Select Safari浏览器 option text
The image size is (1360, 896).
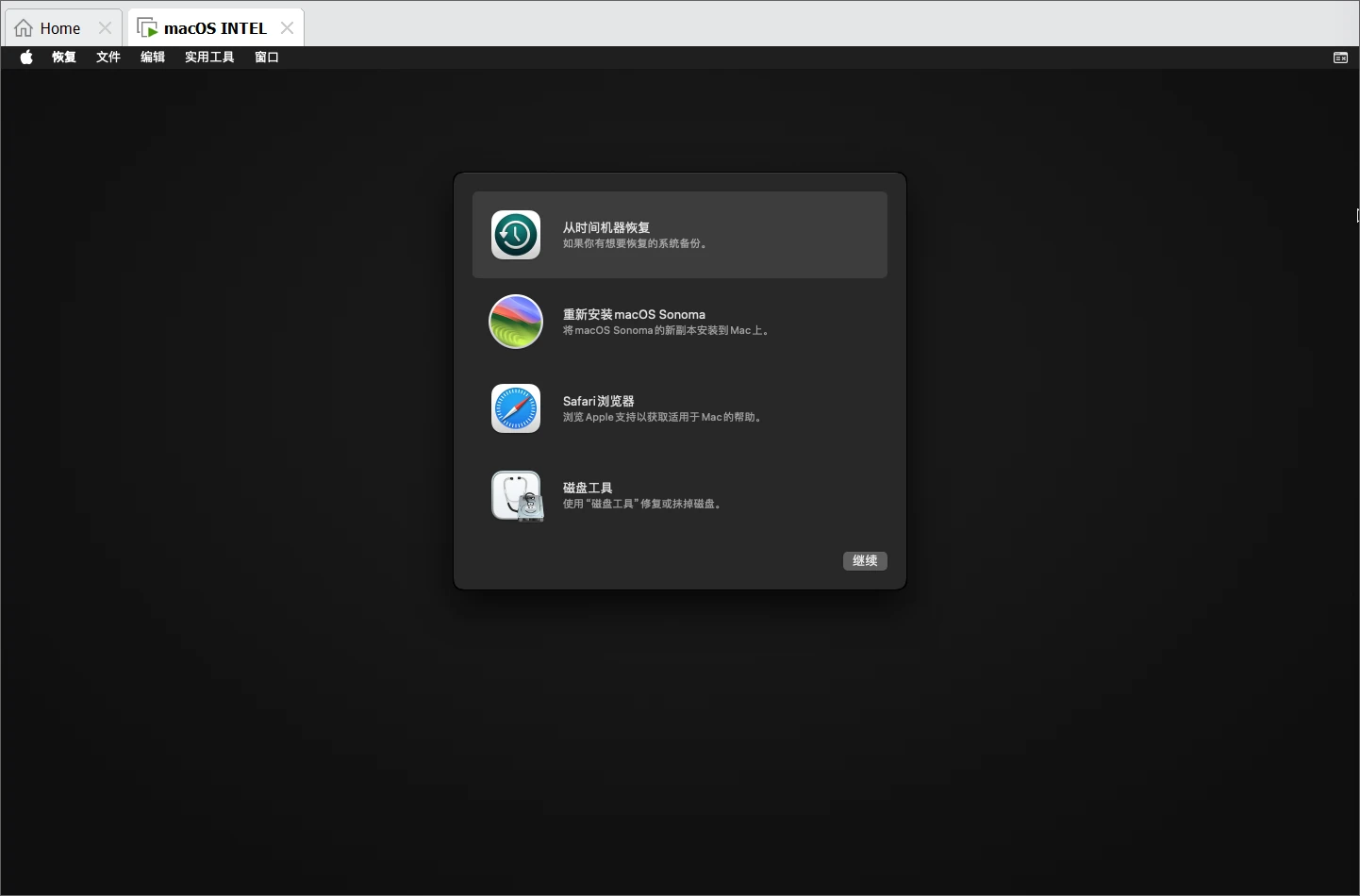[598, 401]
